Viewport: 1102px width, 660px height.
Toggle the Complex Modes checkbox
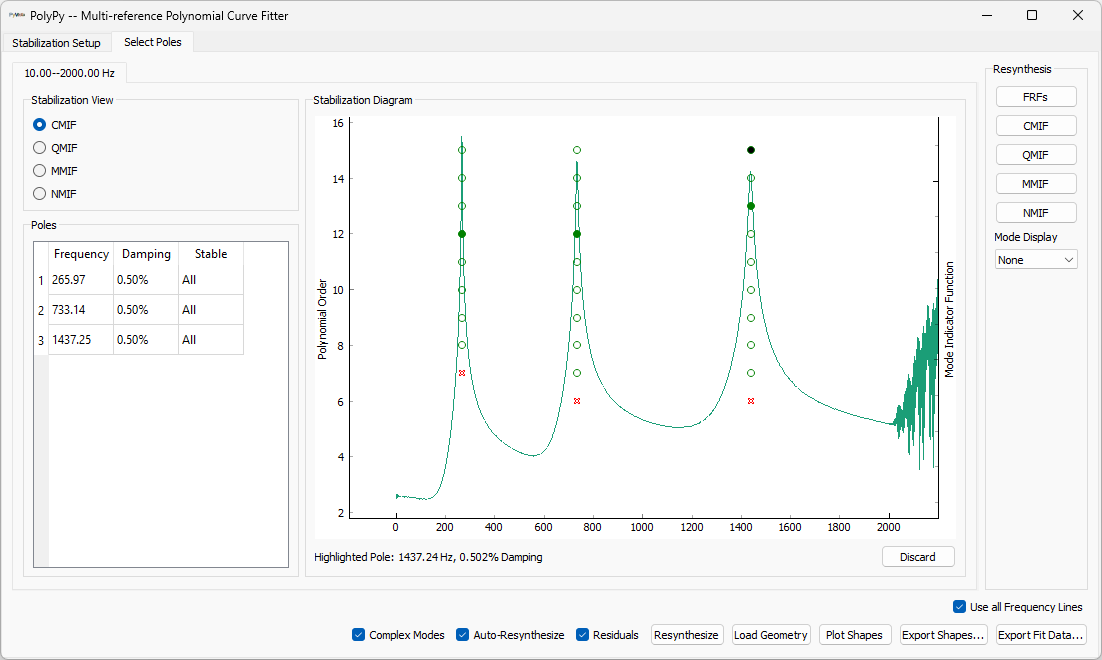pyautogui.click(x=359, y=635)
